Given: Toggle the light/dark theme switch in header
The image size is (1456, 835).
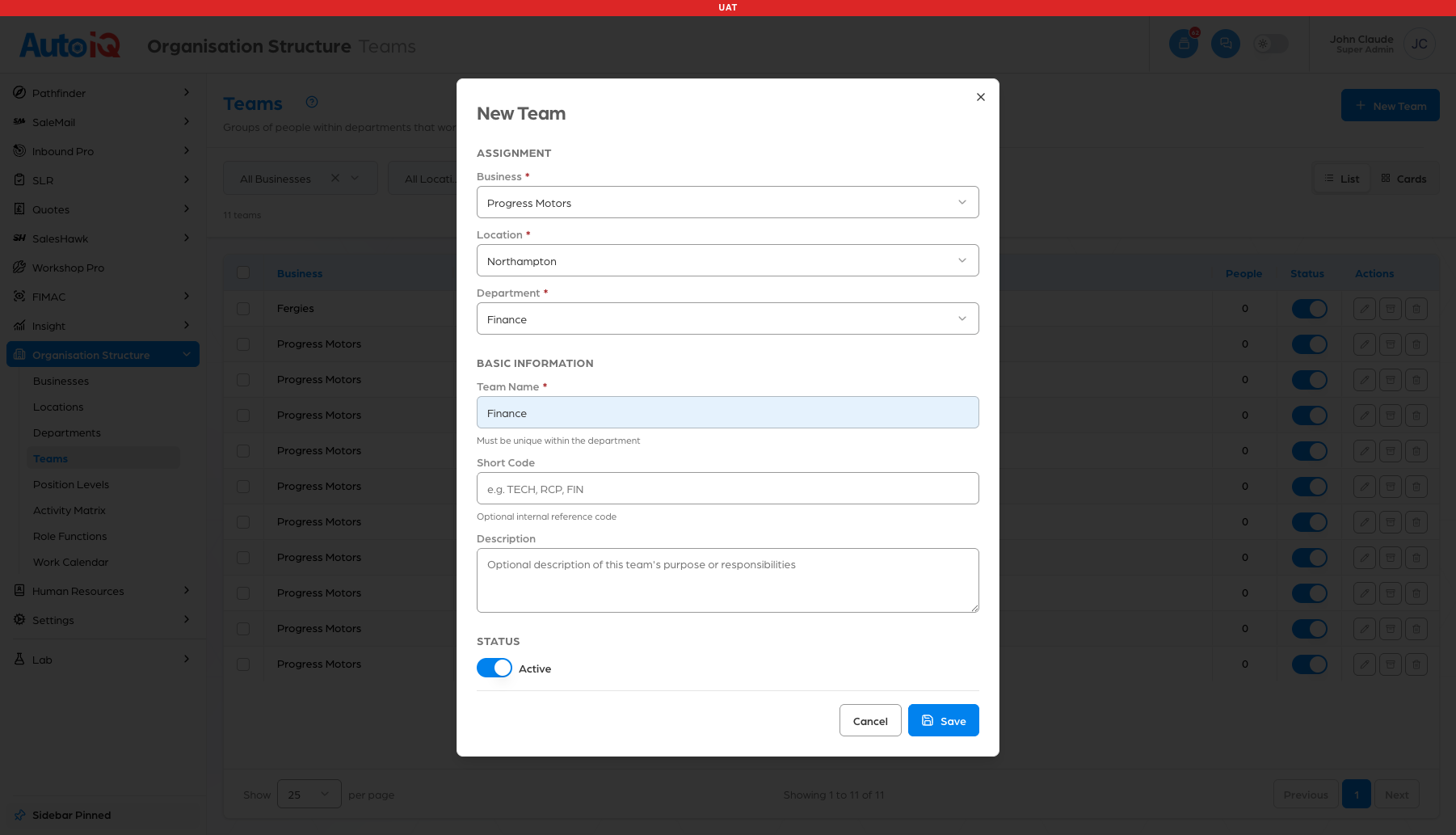Looking at the screenshot, I should [x=1271, y=44].
